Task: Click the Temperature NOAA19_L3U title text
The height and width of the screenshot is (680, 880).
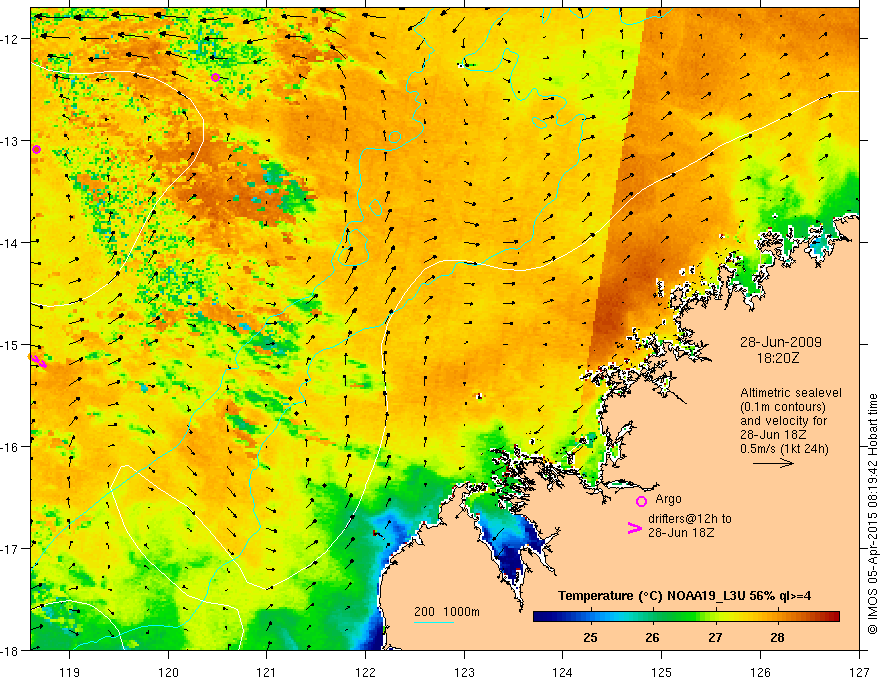Action: tap(684, 596)
